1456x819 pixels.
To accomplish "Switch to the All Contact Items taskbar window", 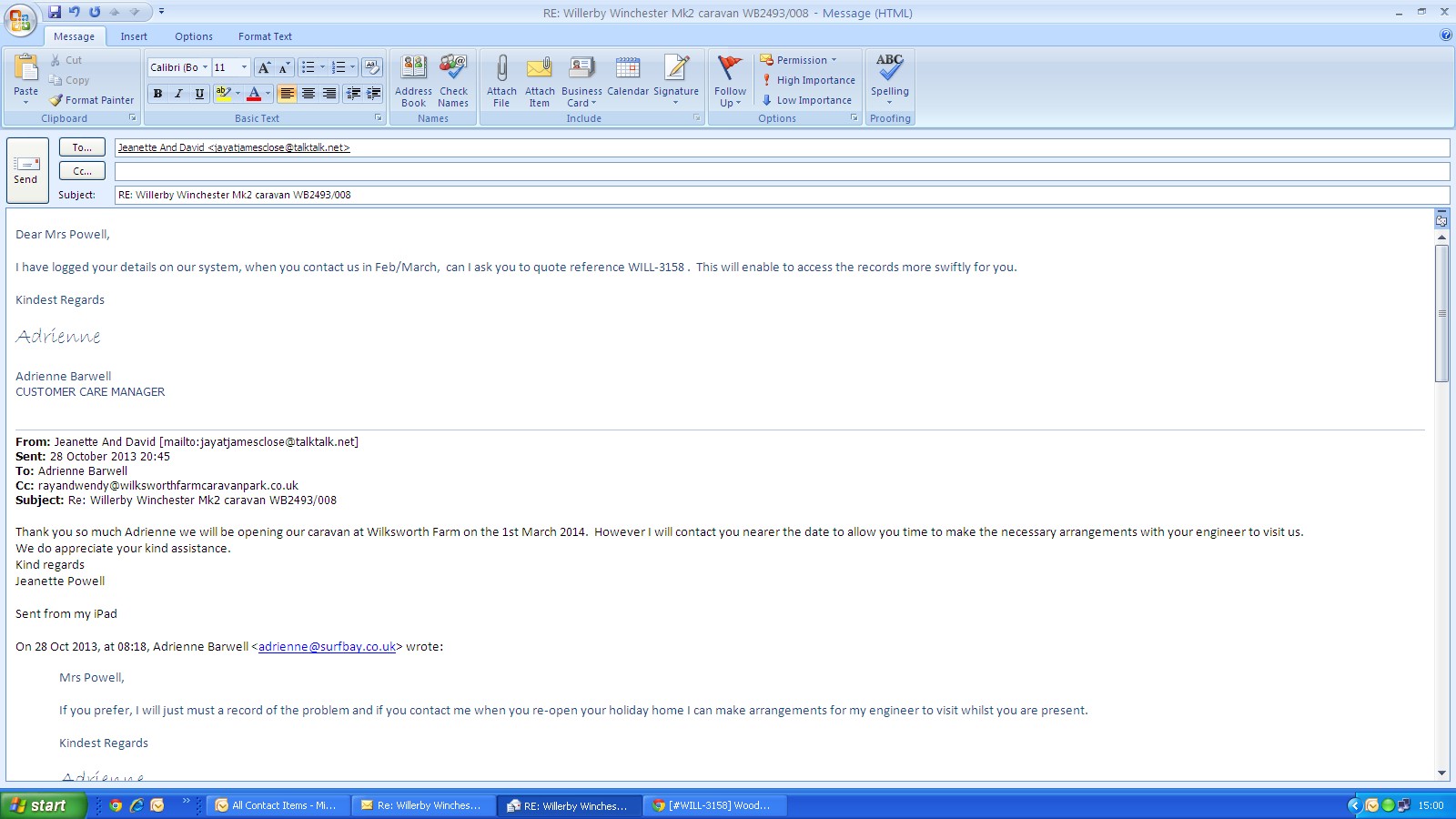I will point(278,805).
